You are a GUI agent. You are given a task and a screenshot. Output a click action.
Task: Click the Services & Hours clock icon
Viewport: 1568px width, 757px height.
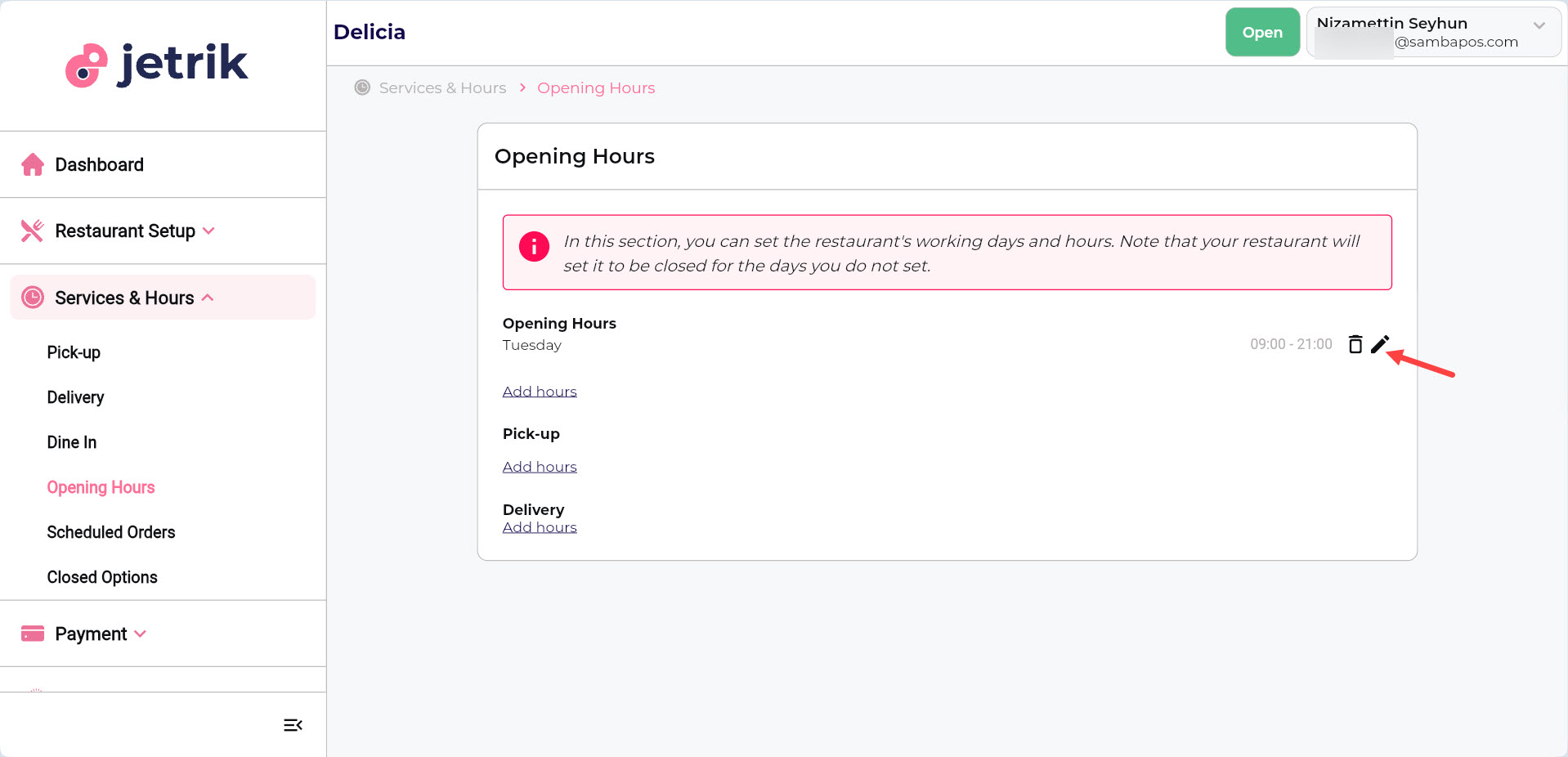[x=33, y=298]
